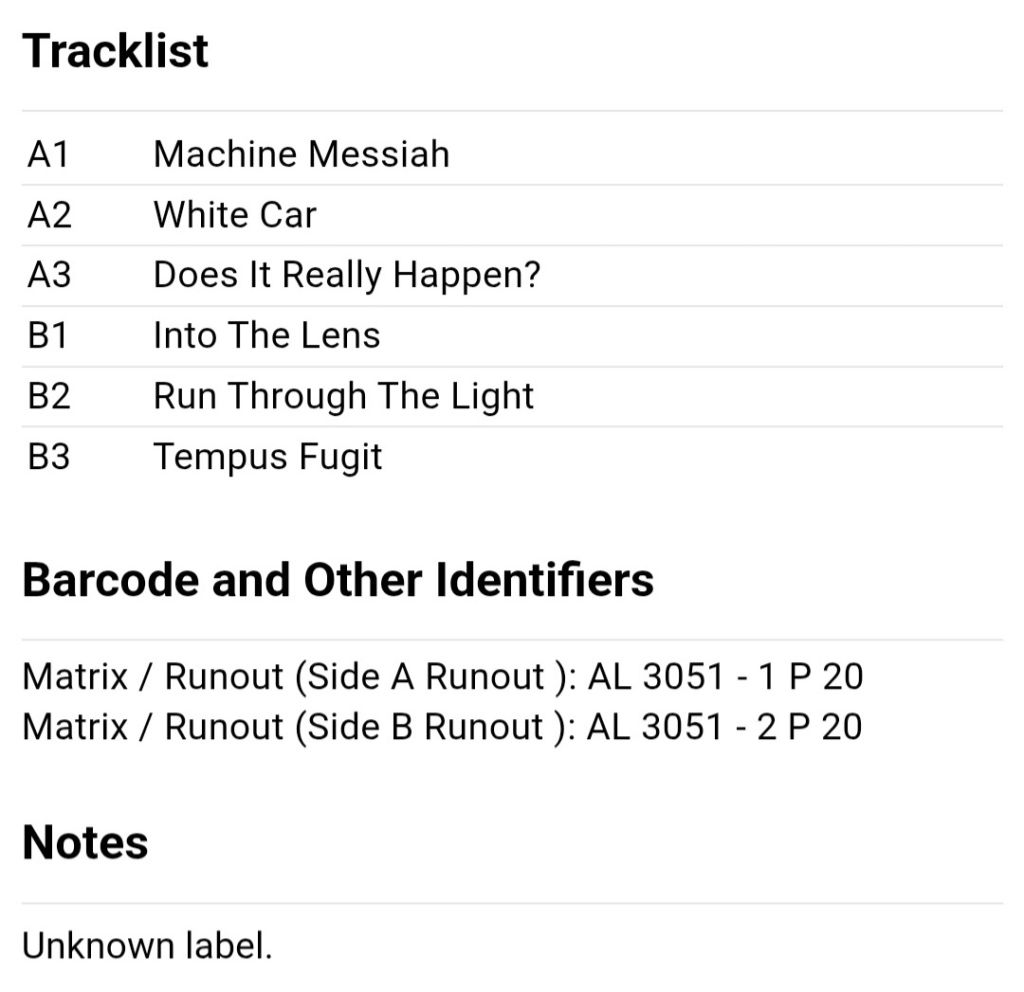
Task: Select the Side A Runout matrix line
Action: 443,676
